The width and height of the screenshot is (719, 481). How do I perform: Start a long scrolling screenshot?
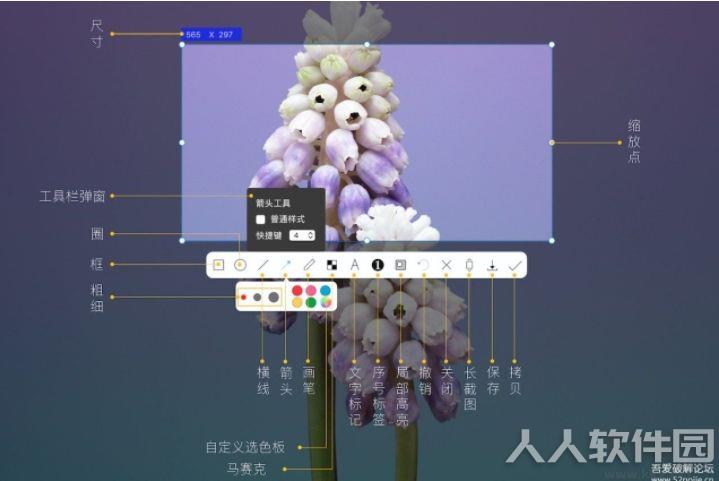tap(469, 265)
